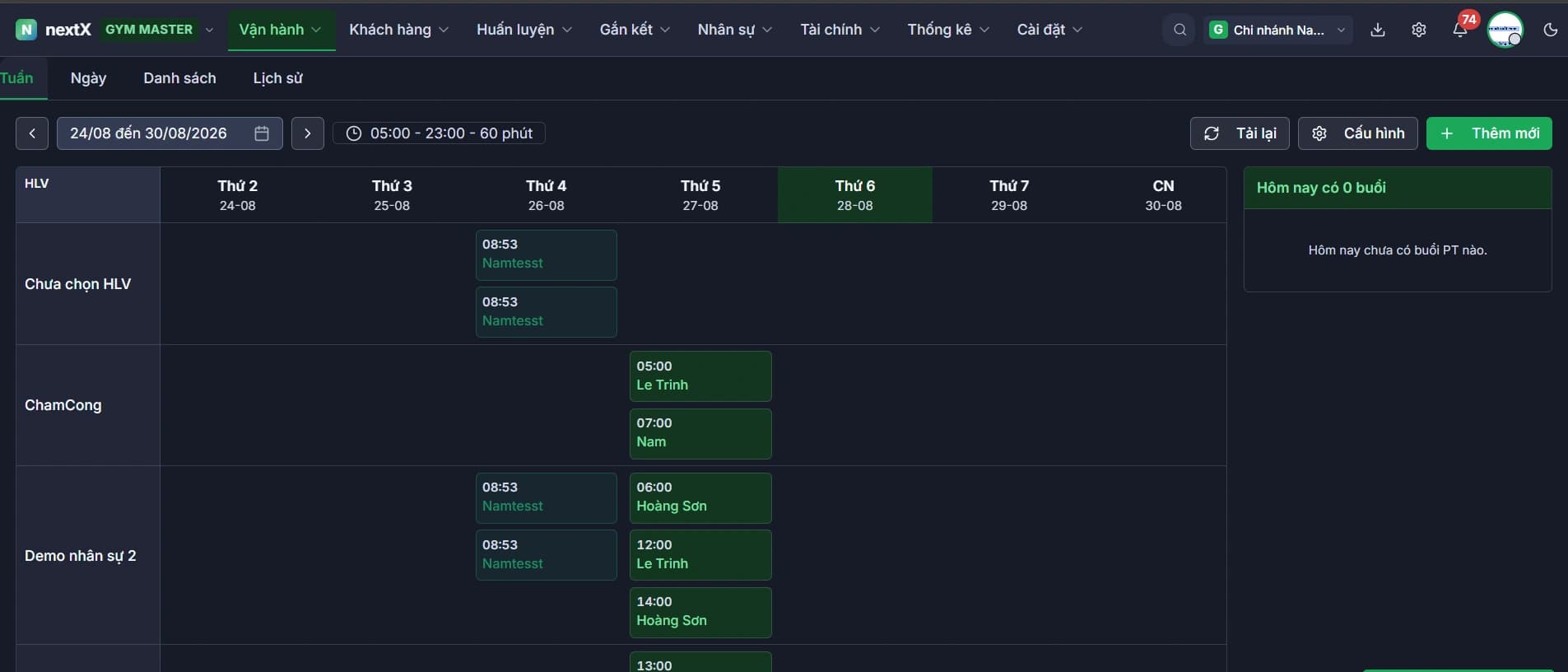This screenshot has width=1568, height=672.
Task: Select the Thứ 4 26-08 column header
Action: (x=547, y=195)
